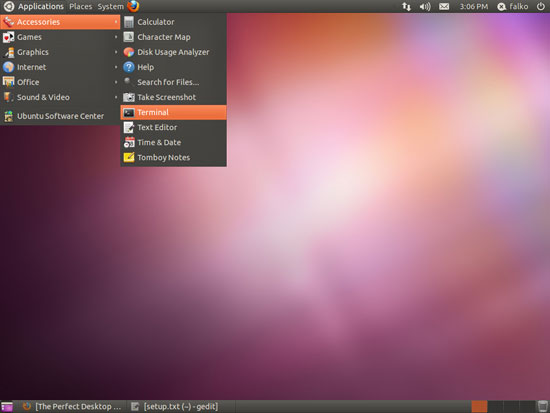Open Ubuntu Software Center
This screenshot has height=413, width=550.
[x=60, y=116]
